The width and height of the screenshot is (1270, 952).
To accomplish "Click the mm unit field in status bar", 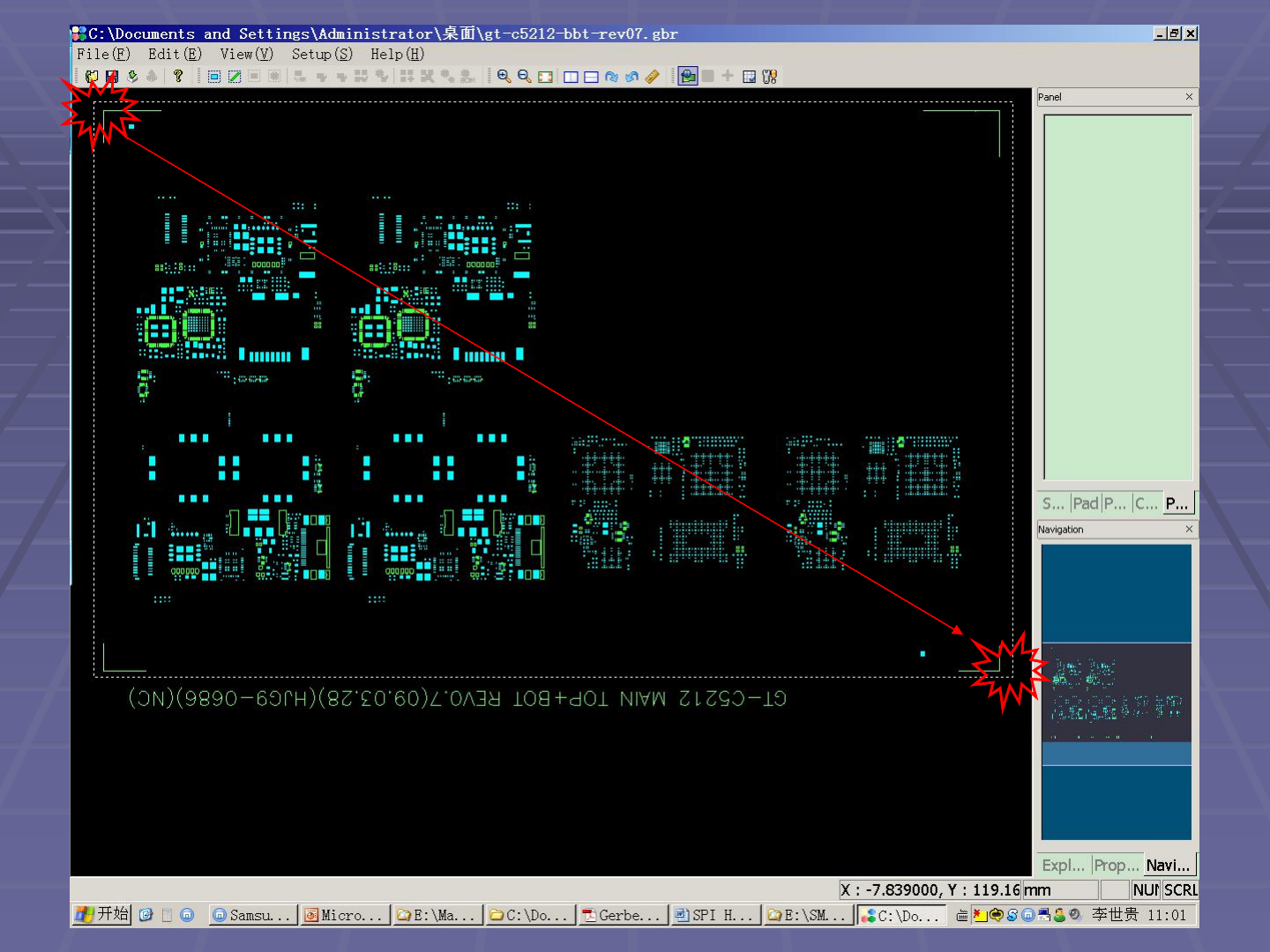I will (x=1060, y=890).
